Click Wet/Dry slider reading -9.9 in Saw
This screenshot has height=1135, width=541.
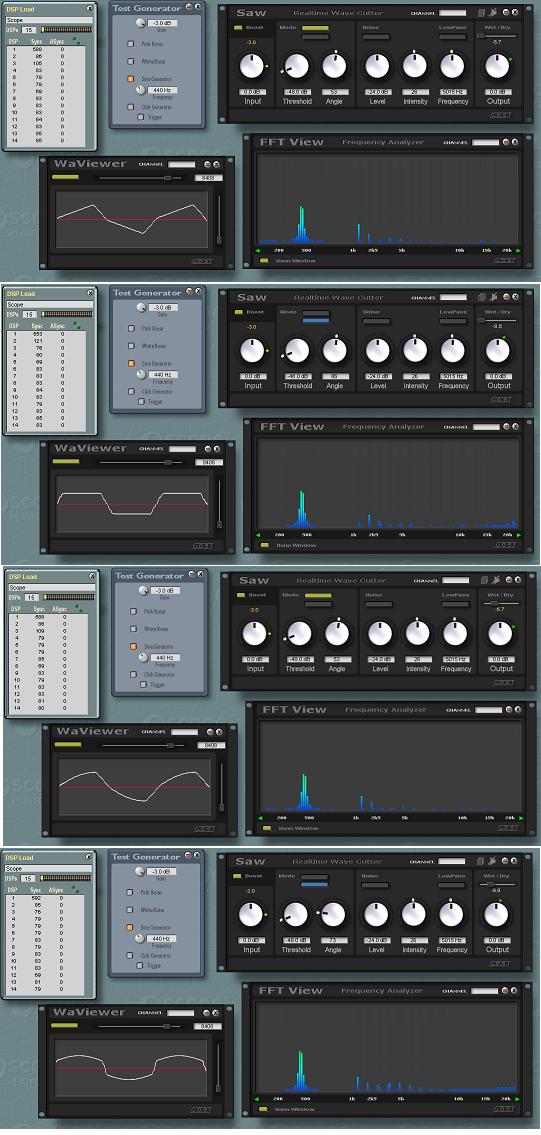click(496, 884)
